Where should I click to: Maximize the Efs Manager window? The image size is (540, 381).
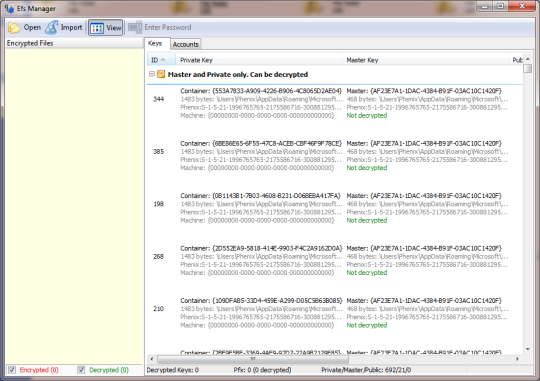click(500, 6)
